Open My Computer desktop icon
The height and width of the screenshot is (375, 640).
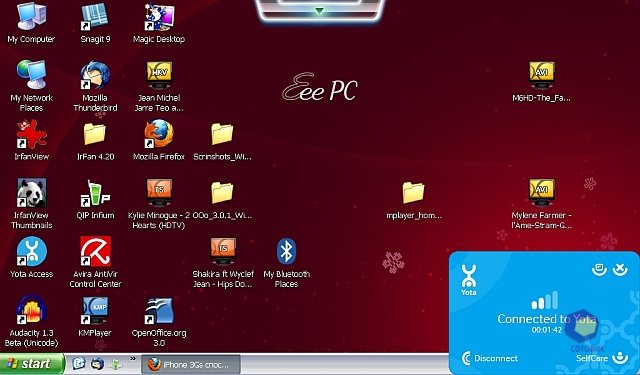31,22
